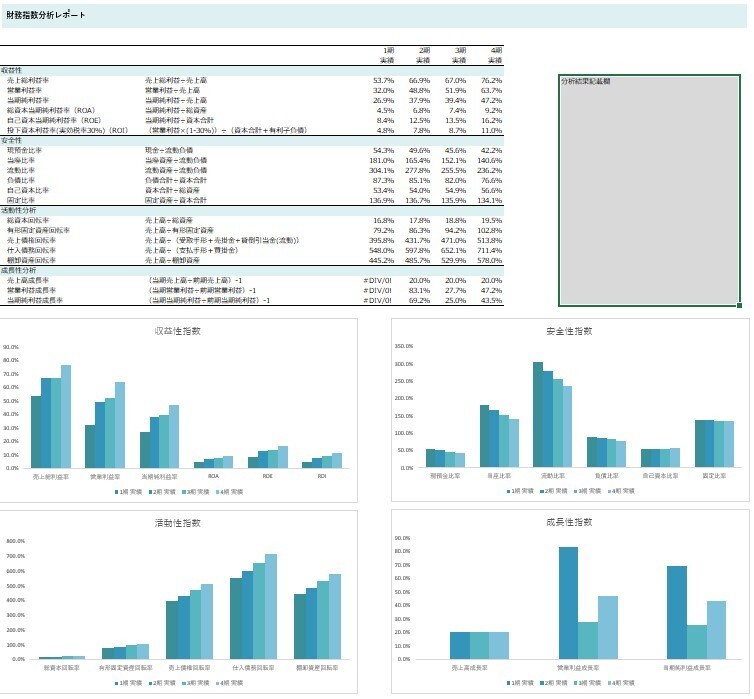
Task: Select the 活動性指数 chart title
Action: pos(177,523)
